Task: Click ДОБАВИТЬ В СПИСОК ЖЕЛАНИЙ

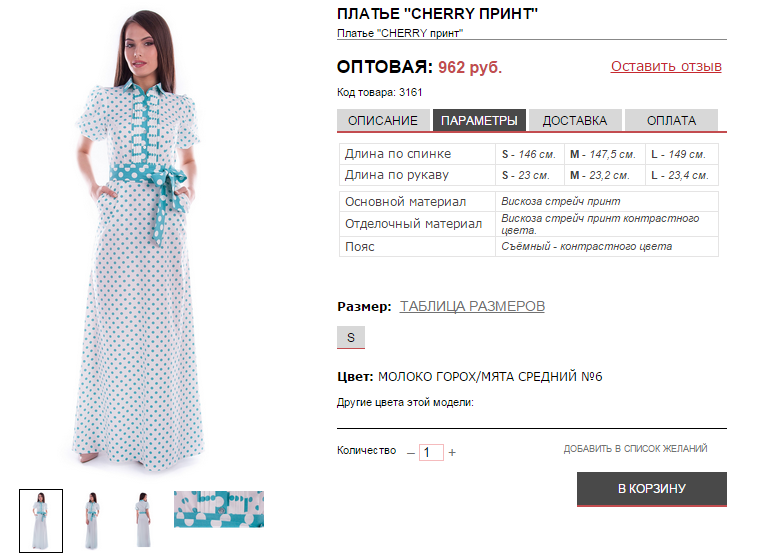Action: 635,449
